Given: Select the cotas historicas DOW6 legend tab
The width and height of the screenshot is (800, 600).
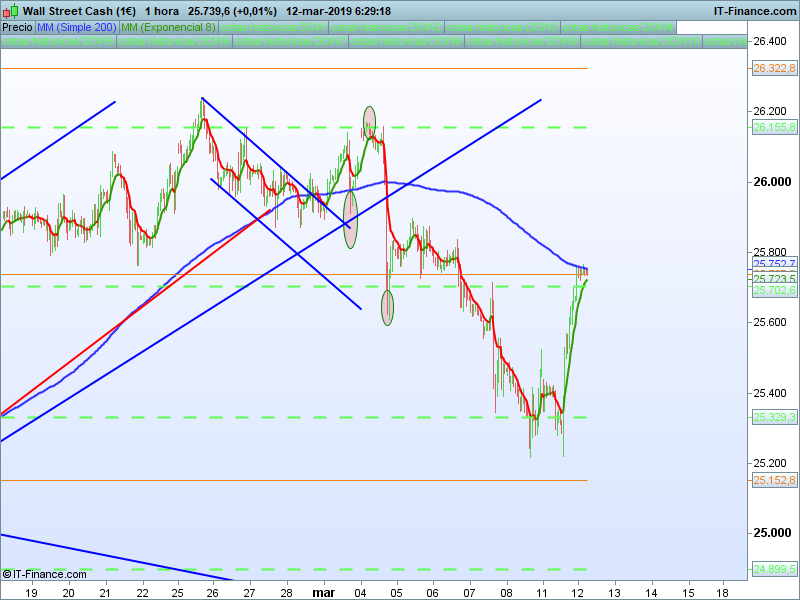Looking at the screenshot, I should click(174, 41).
